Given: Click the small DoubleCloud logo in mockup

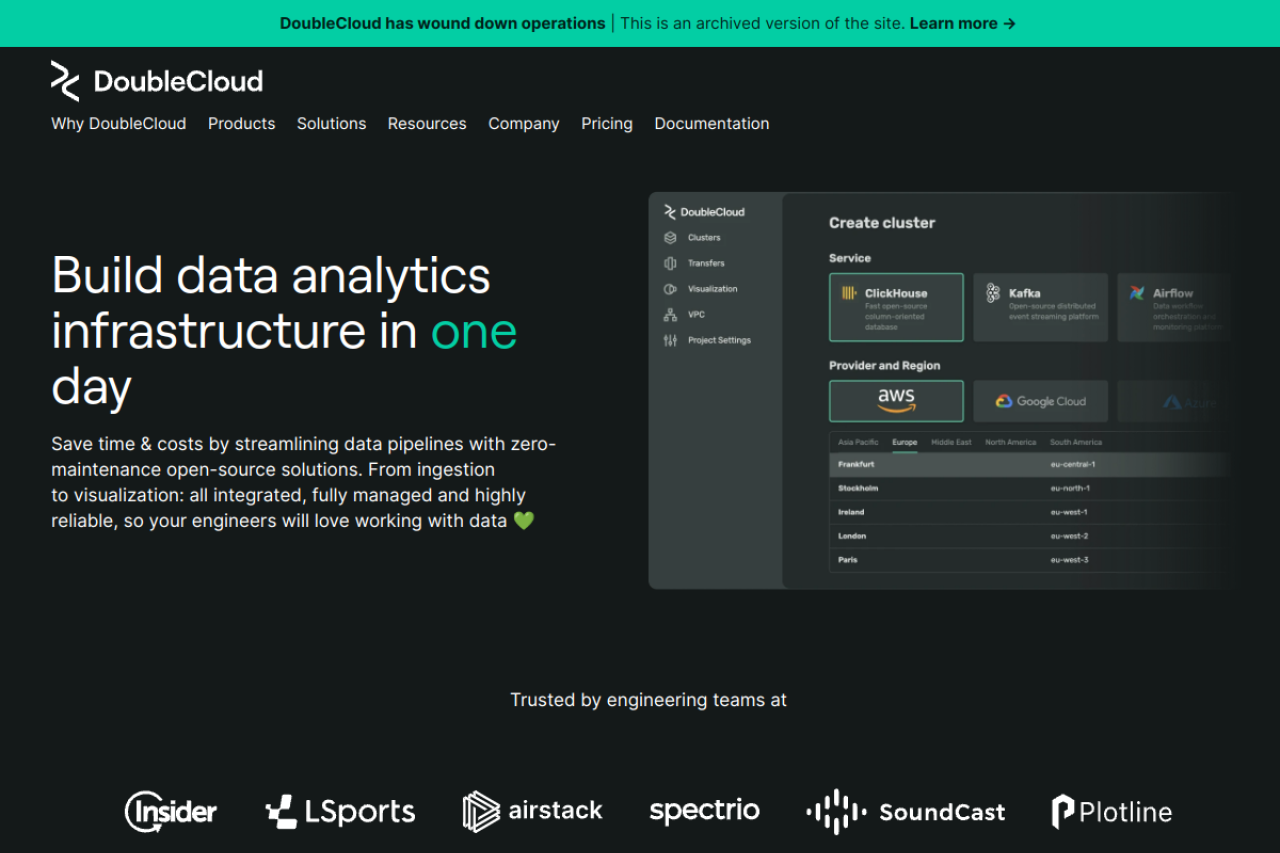Looking at the screenshot, I should click(x=704, y=212).
